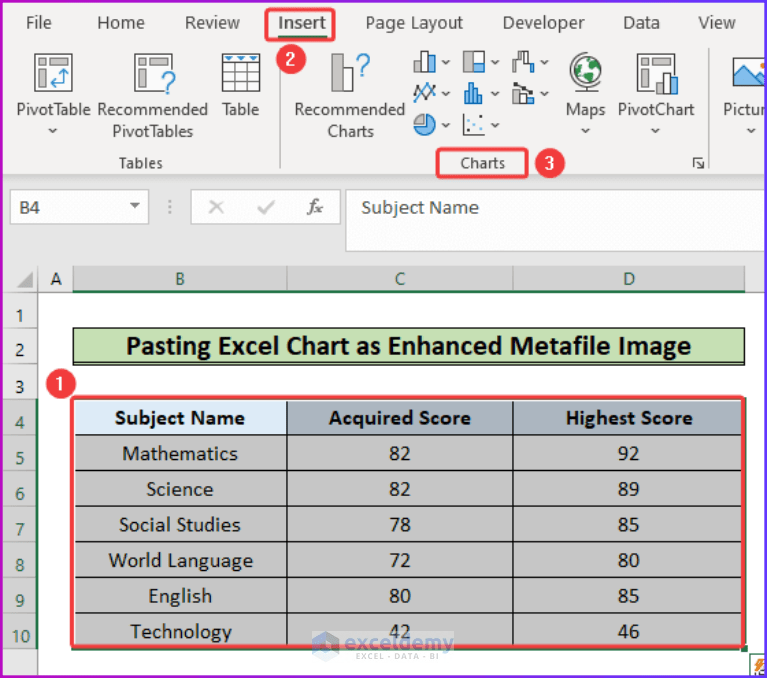Select column D header
Image resolution: width=767 pixels, height=678 pixels.
click(629, 279)
